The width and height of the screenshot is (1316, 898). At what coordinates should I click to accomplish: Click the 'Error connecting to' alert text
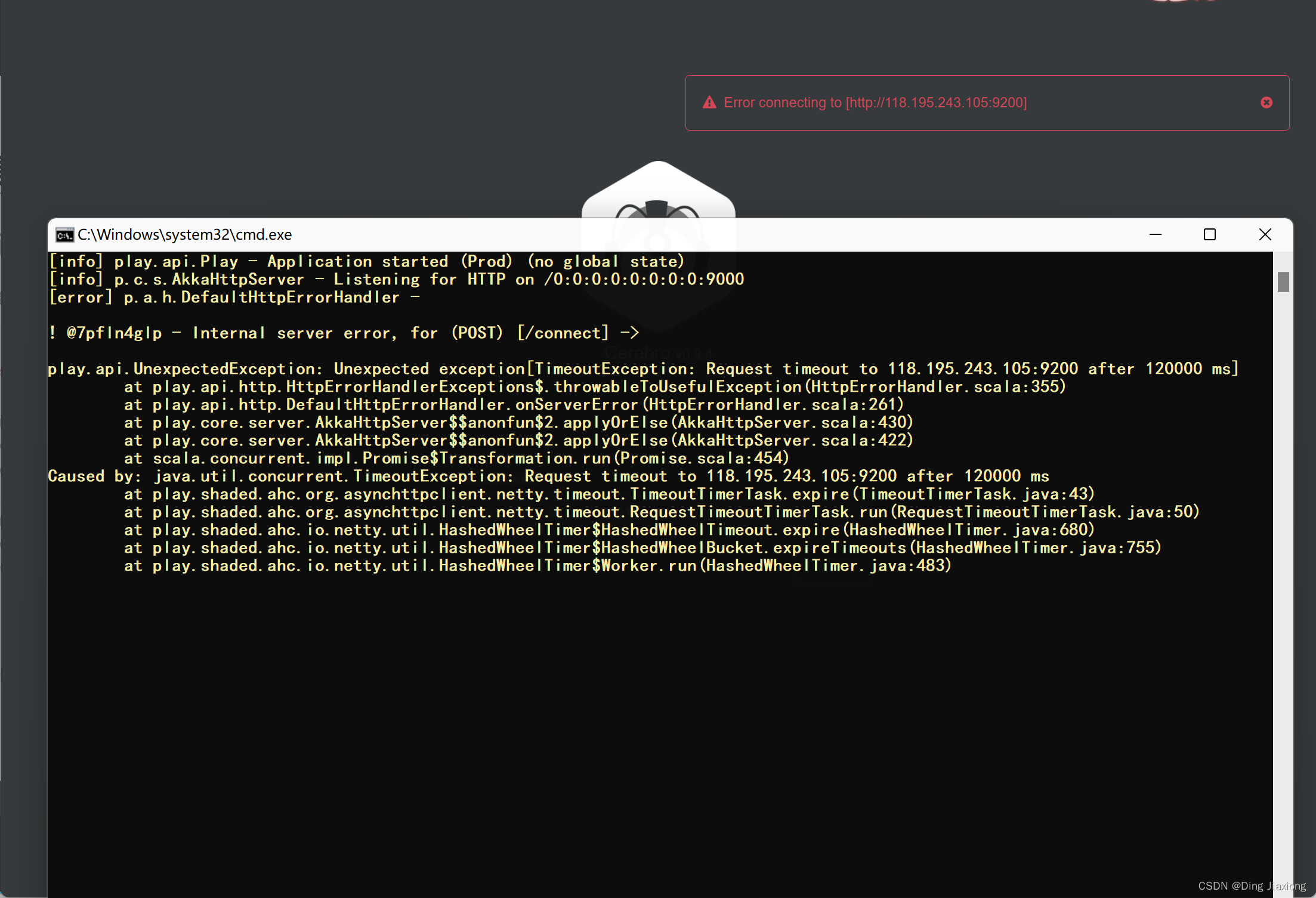click(875, 103)
